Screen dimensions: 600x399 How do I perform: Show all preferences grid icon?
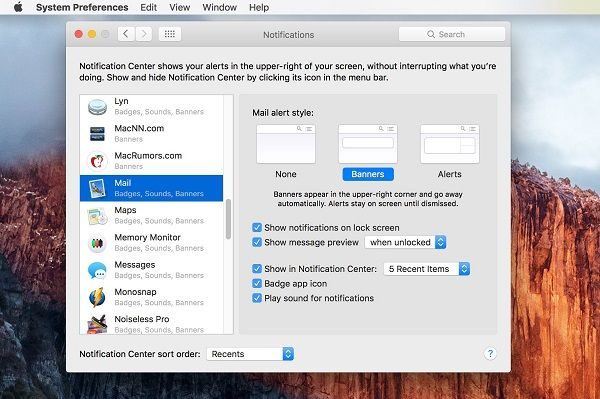pos(170,34)
